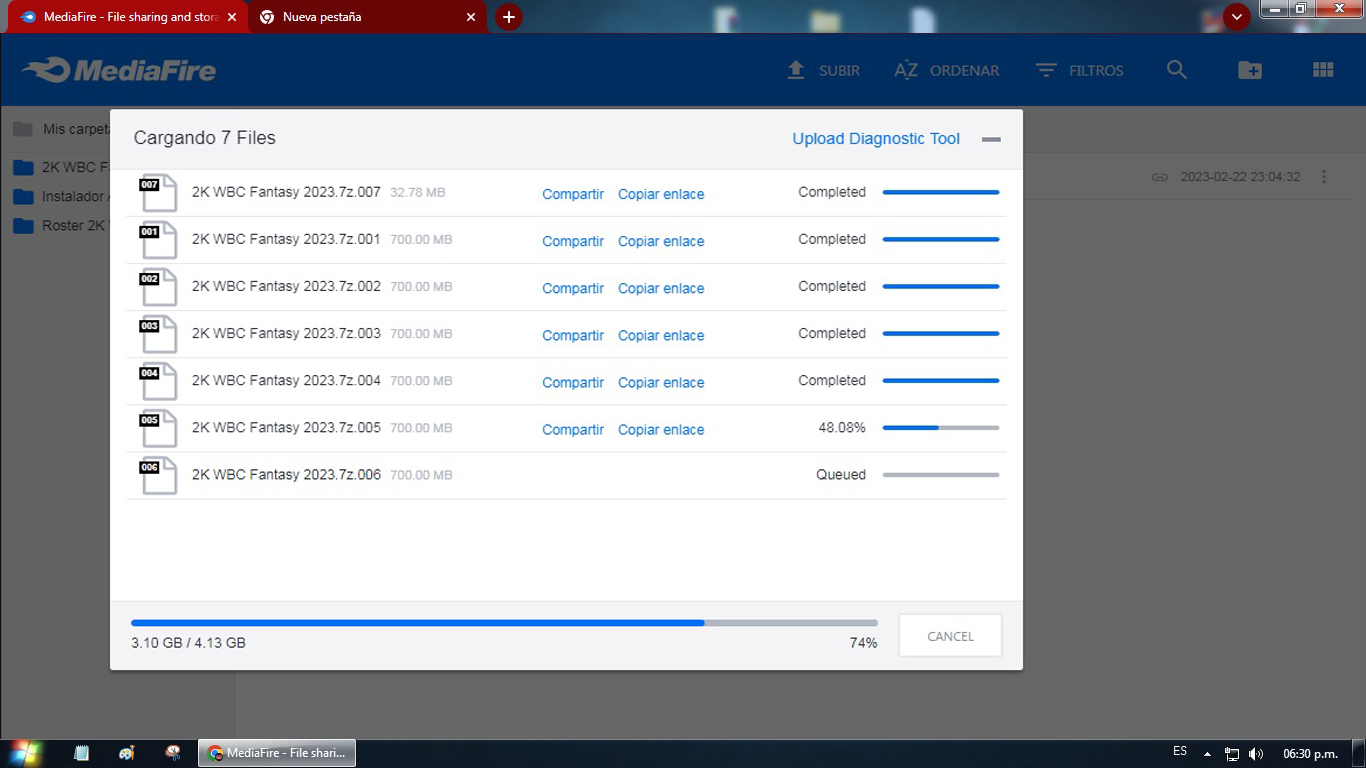Switch to grid view icon
Image resolution: width=1366 pixels, height=768 pixels.
tap(1323, 70)
